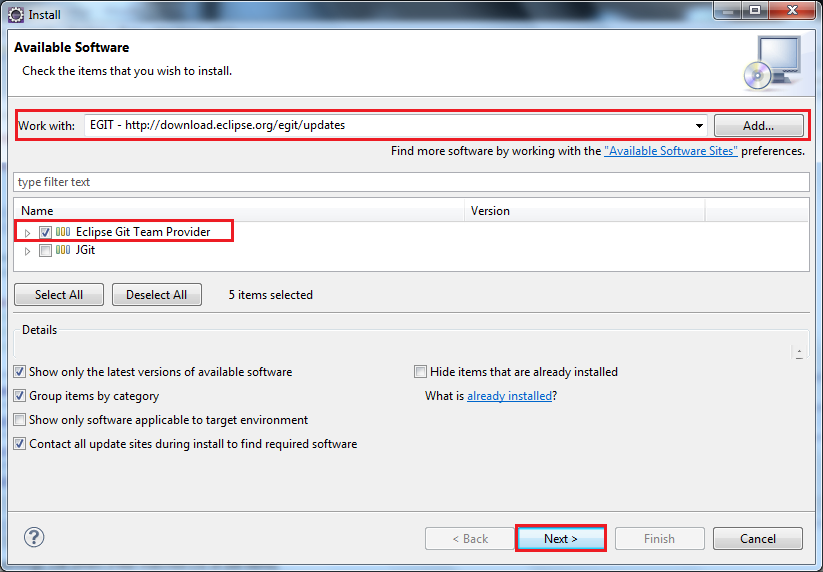Minimize the Install dialog window

[728, 10]
